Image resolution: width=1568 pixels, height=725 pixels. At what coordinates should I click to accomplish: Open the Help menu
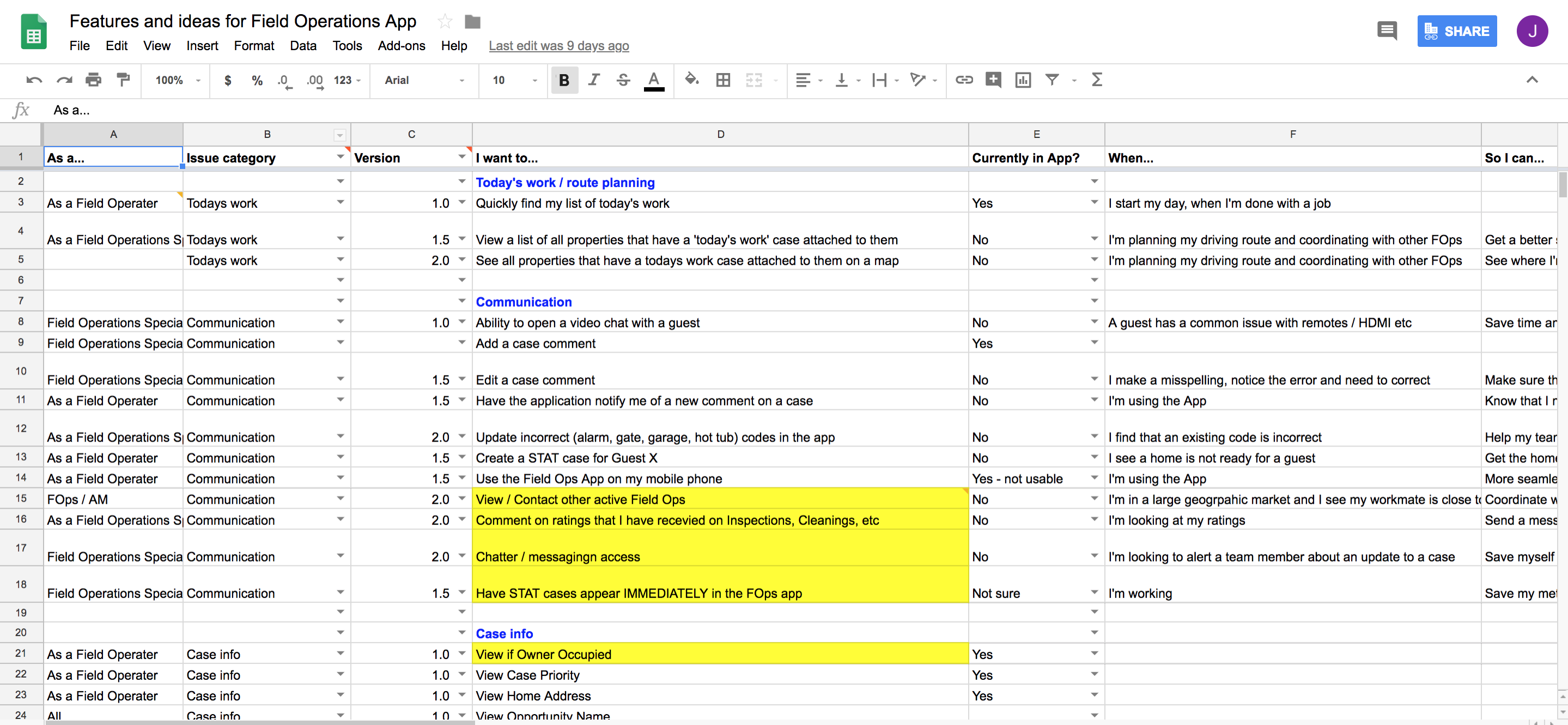click(454, 46)
